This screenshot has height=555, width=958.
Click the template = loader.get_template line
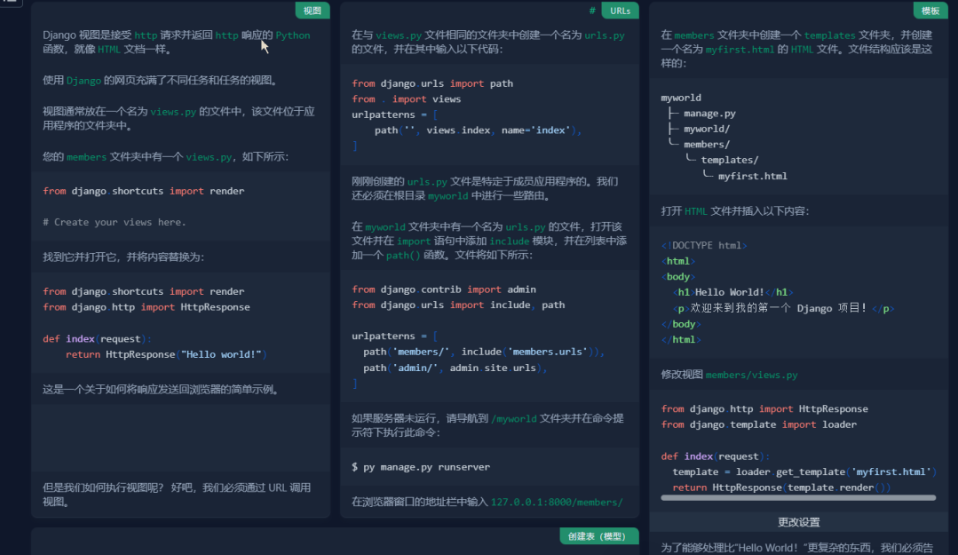[804, 472]
